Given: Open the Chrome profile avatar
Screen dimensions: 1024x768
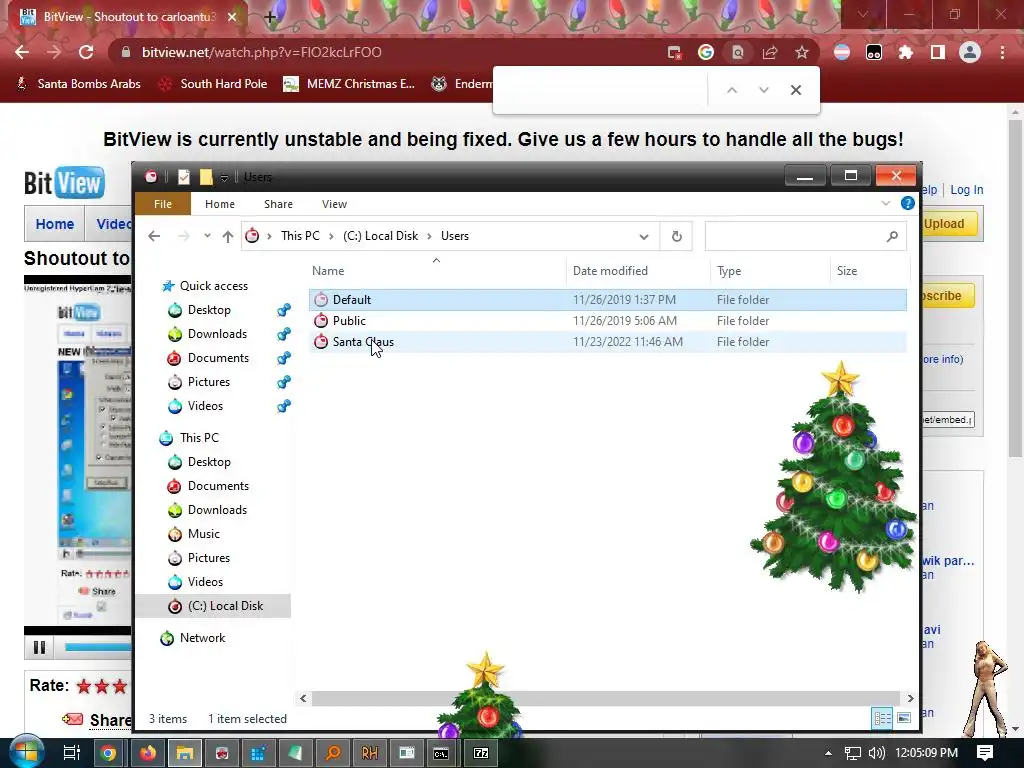Looking at the screenshot, I should point(970,52).
